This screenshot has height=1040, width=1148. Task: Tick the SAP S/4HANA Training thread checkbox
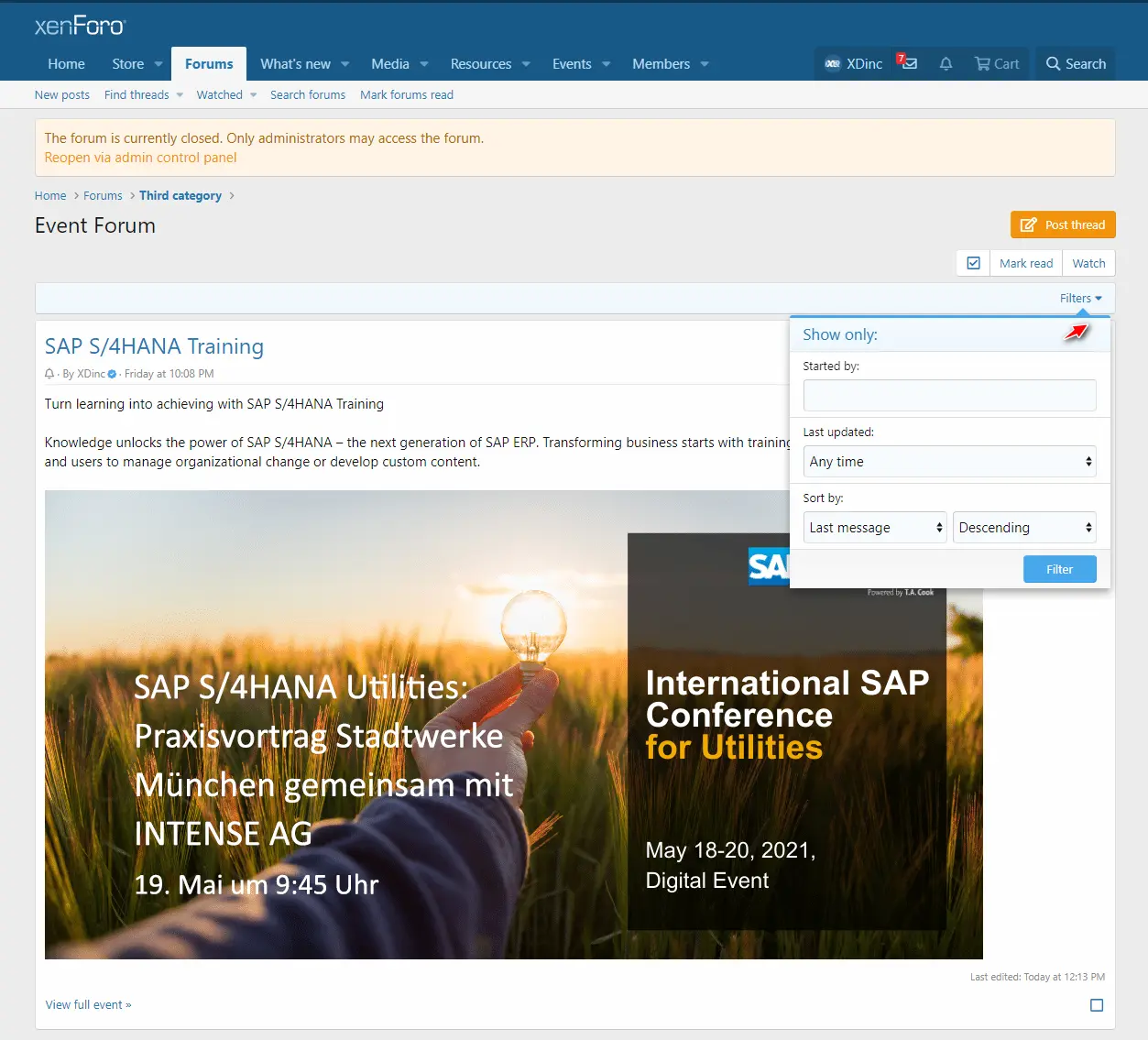point(1097,1005)
